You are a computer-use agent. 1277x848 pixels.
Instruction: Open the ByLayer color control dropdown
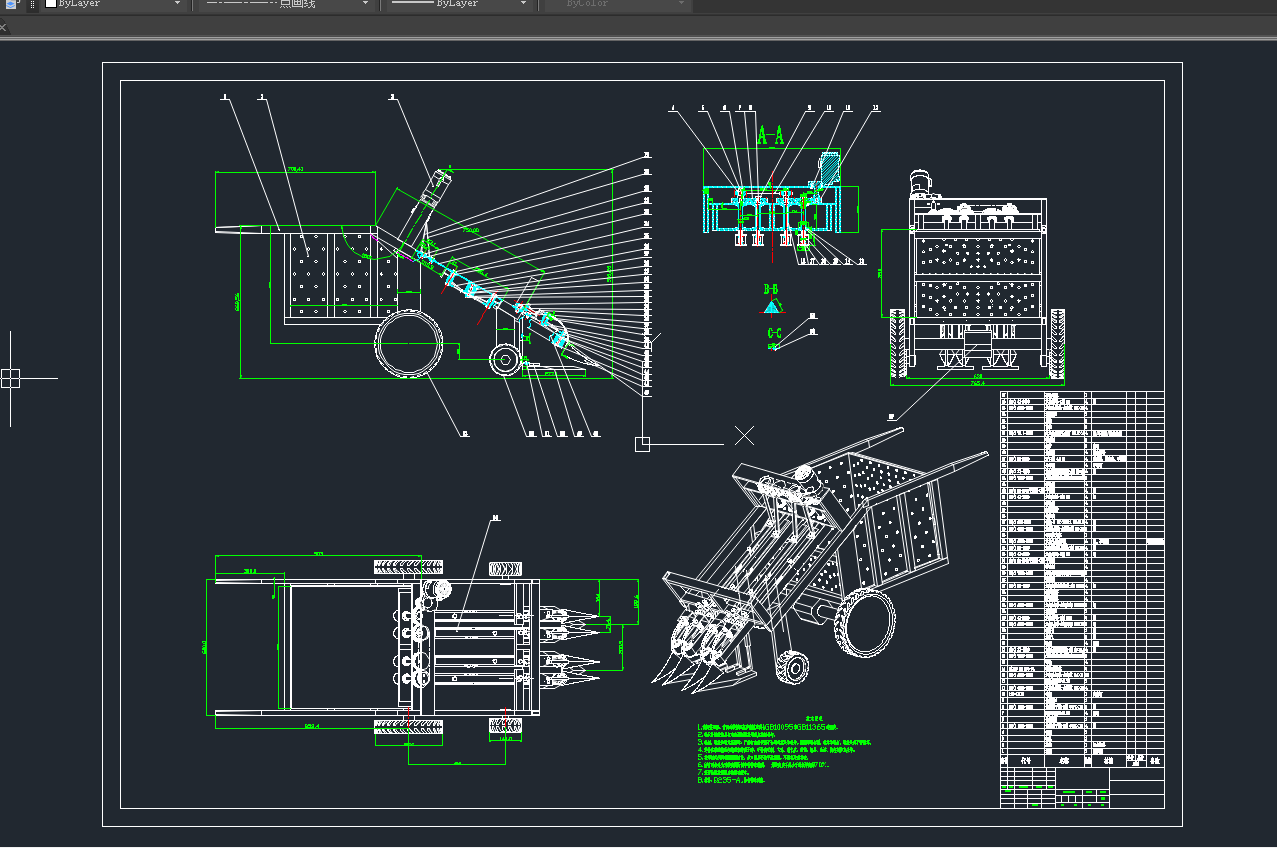tap(114, 4)
